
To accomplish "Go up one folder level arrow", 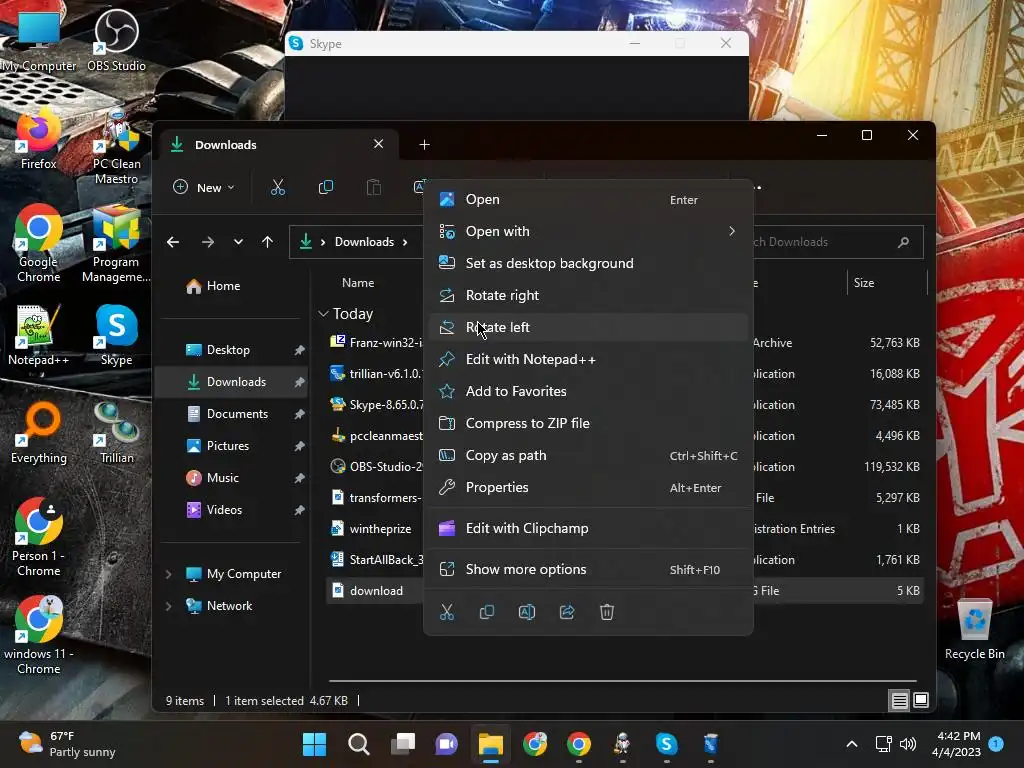I will (267, 242).
